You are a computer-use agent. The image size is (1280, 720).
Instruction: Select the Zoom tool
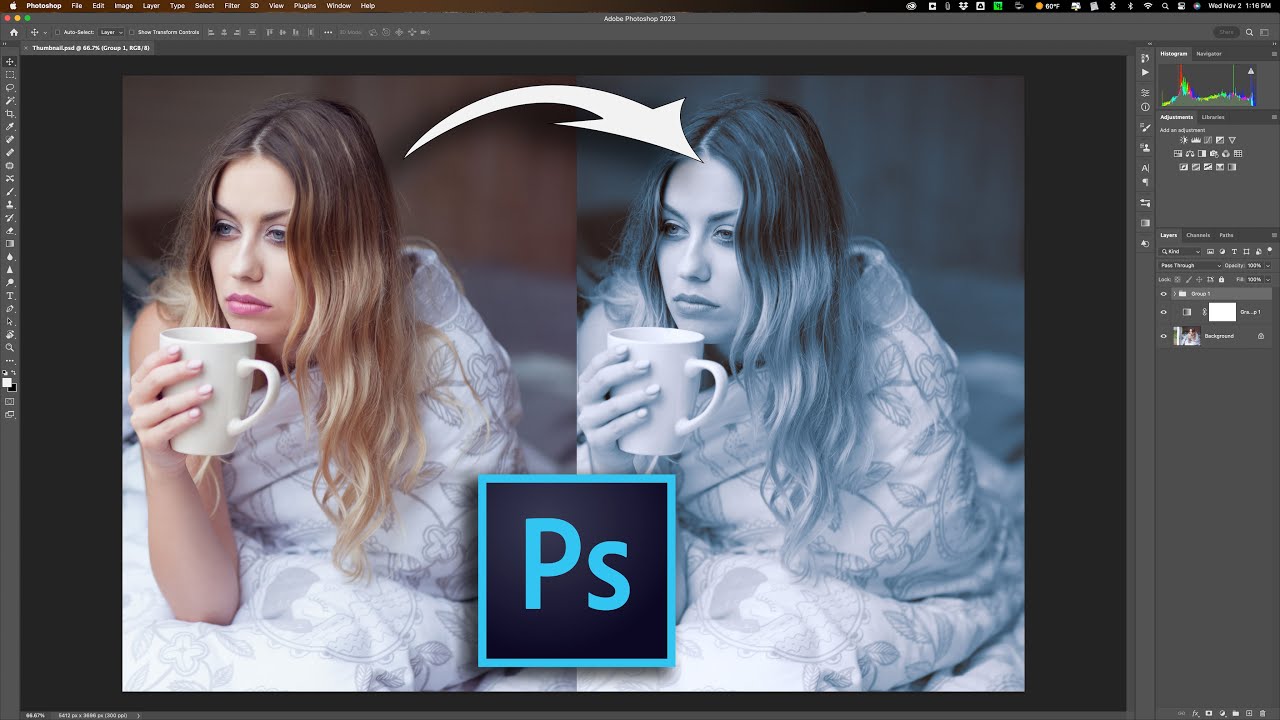coord(11,347)
